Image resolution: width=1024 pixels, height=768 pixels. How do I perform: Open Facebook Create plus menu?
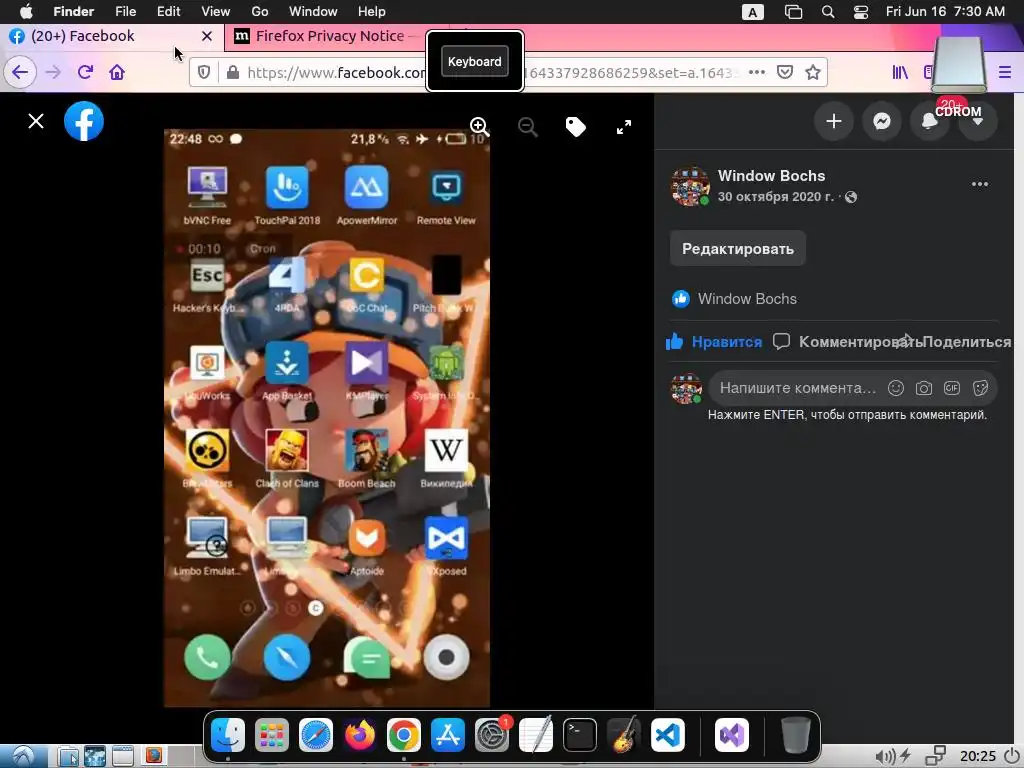[x=833, y=121]
